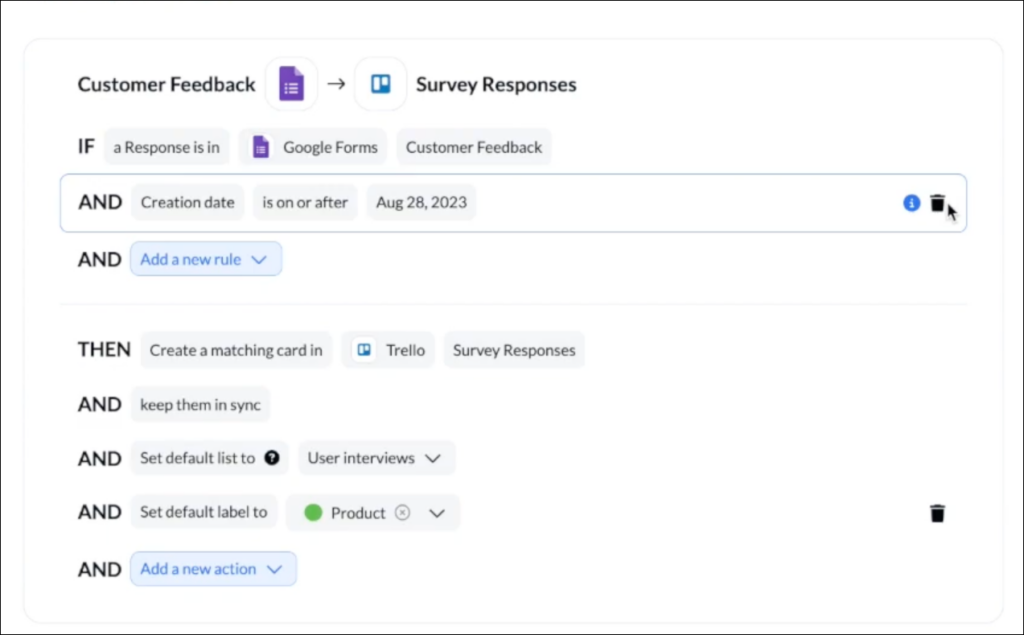Delete the Creation date rule with the trash icon
Screen dimensions: 1024x635
(x=937, y=202)
